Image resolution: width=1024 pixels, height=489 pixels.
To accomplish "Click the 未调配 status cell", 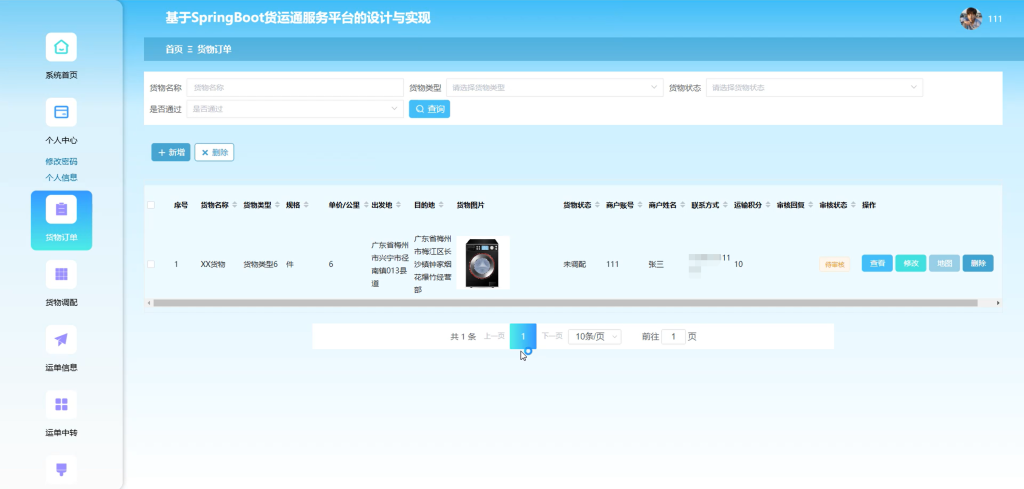I will (x=575, y=264).
